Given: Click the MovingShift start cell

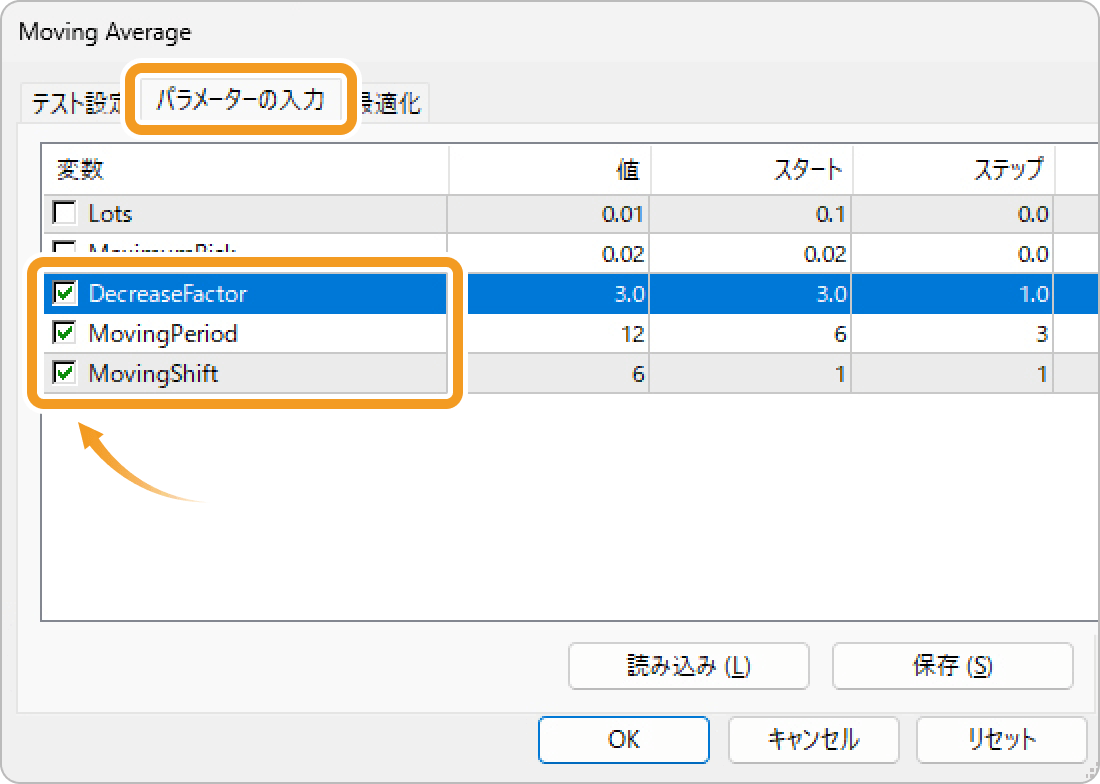Looking at the screenshot, I should [751, 375].
